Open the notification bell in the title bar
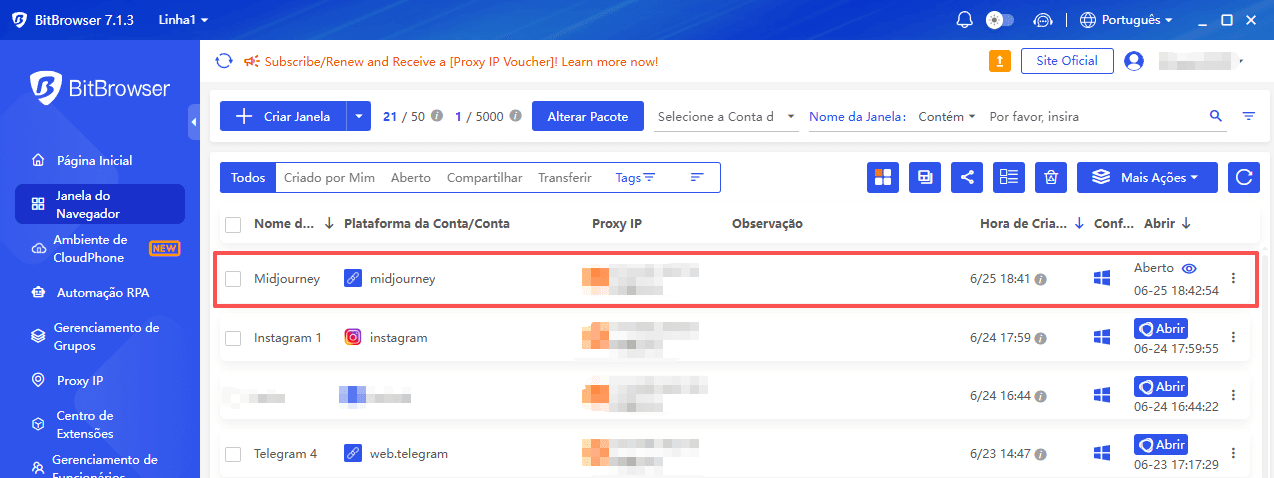This screenshot has height=478, width=1274. (964, 20)
